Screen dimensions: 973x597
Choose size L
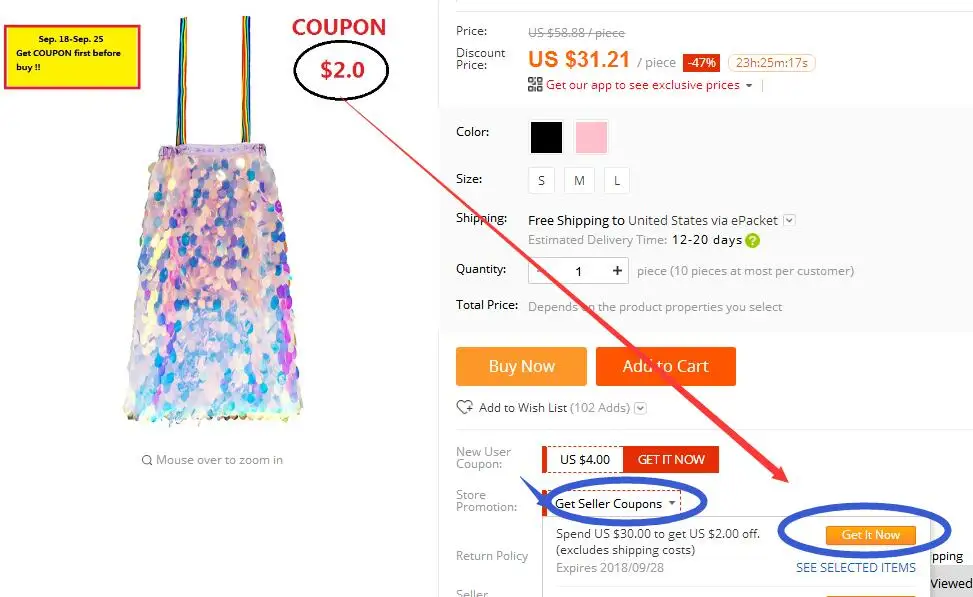click(x=617, y=181)
